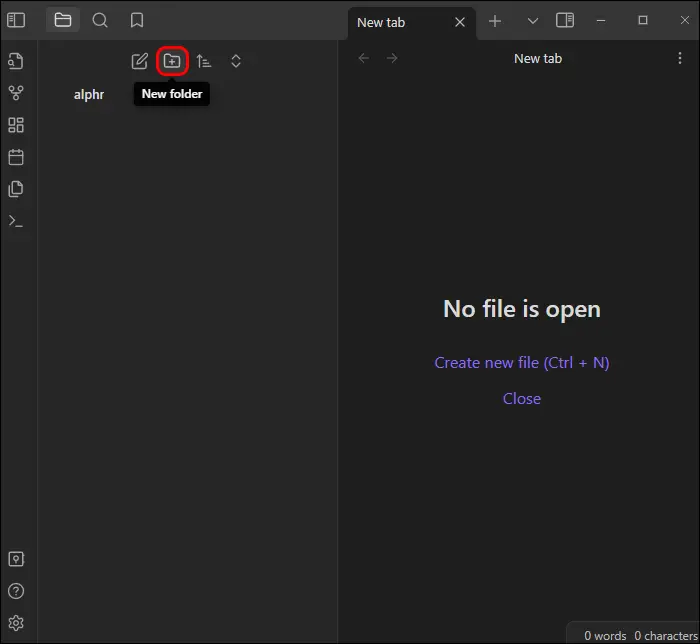Viewport: 700px width, 644px height.
Task: Select the alphr vault name
Action: pyautogui.click(x=89, y=95)
